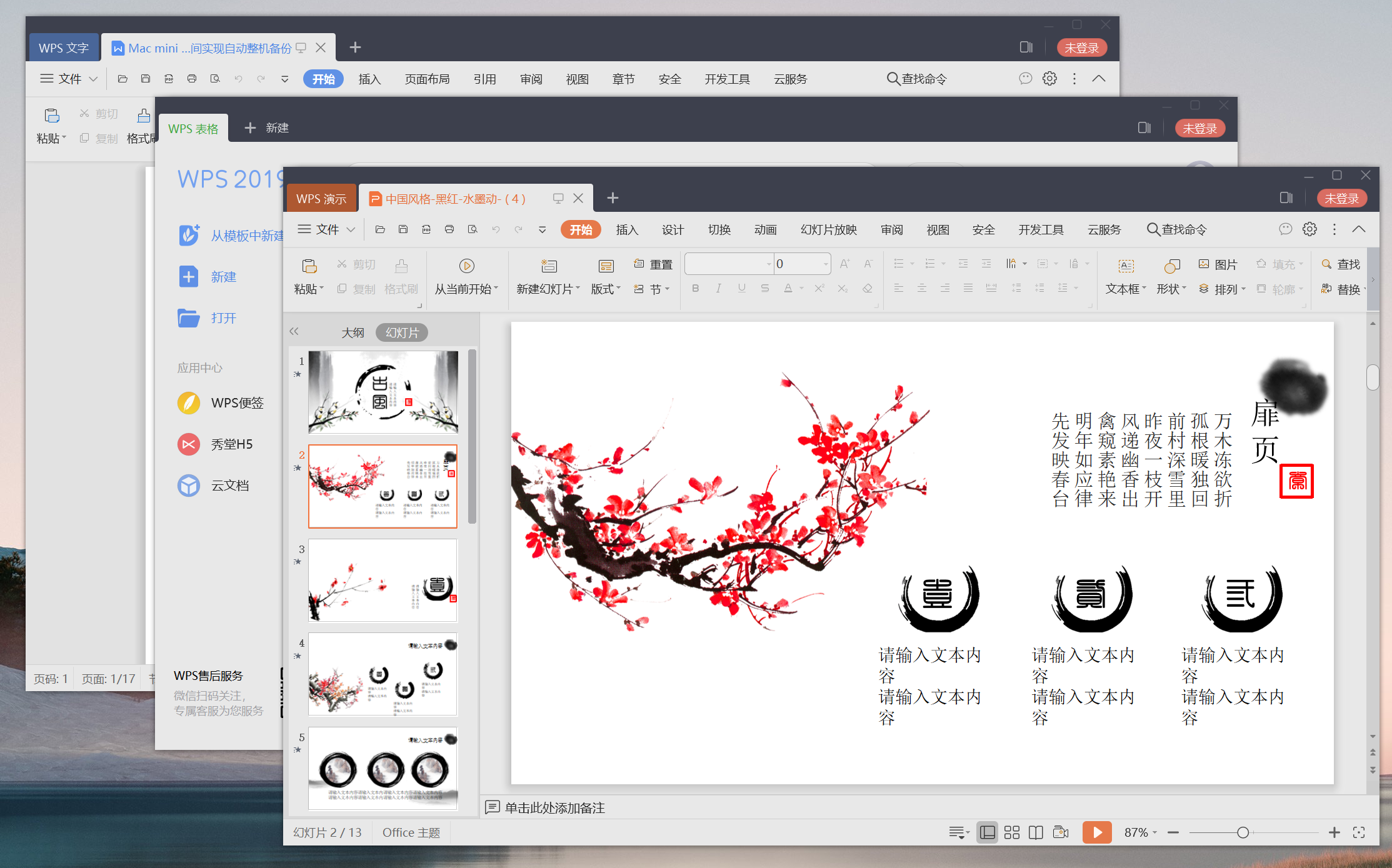The height and width of the screenshot is (868, 1392).
Task: Click the red Not Logged In button
Action: point(1341,198)
